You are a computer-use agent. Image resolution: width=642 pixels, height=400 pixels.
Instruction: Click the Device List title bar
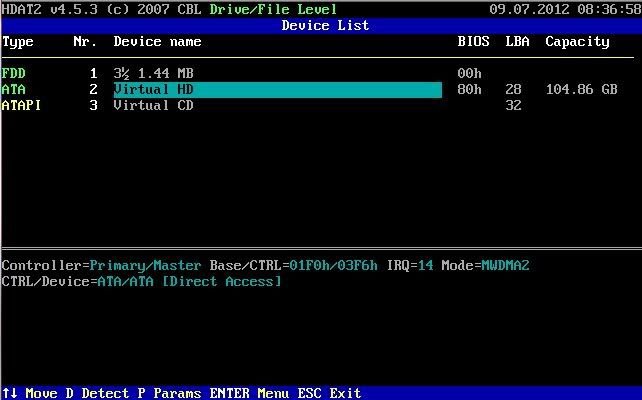321,25
